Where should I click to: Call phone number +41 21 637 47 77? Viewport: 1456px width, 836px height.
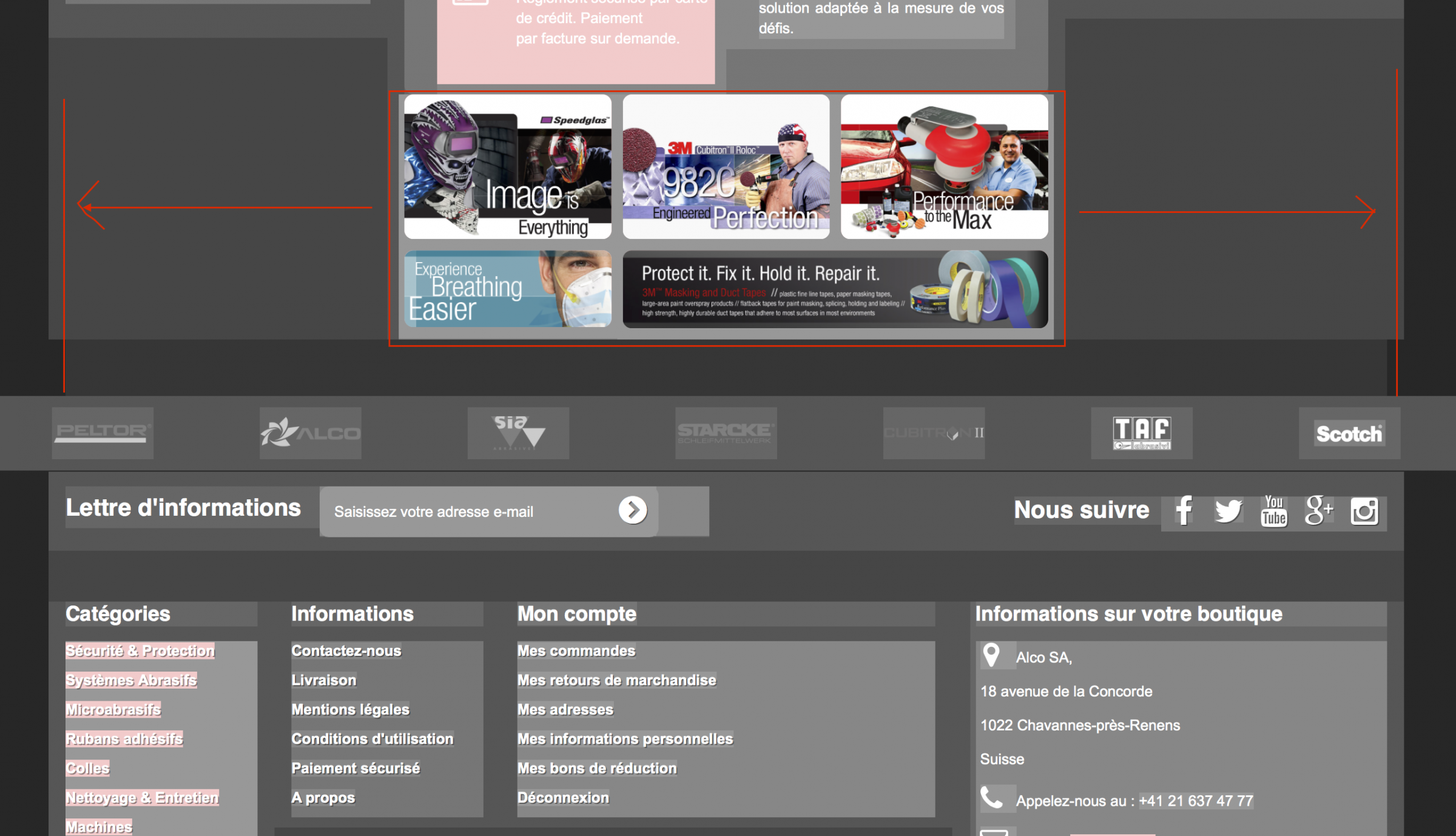1195,801
